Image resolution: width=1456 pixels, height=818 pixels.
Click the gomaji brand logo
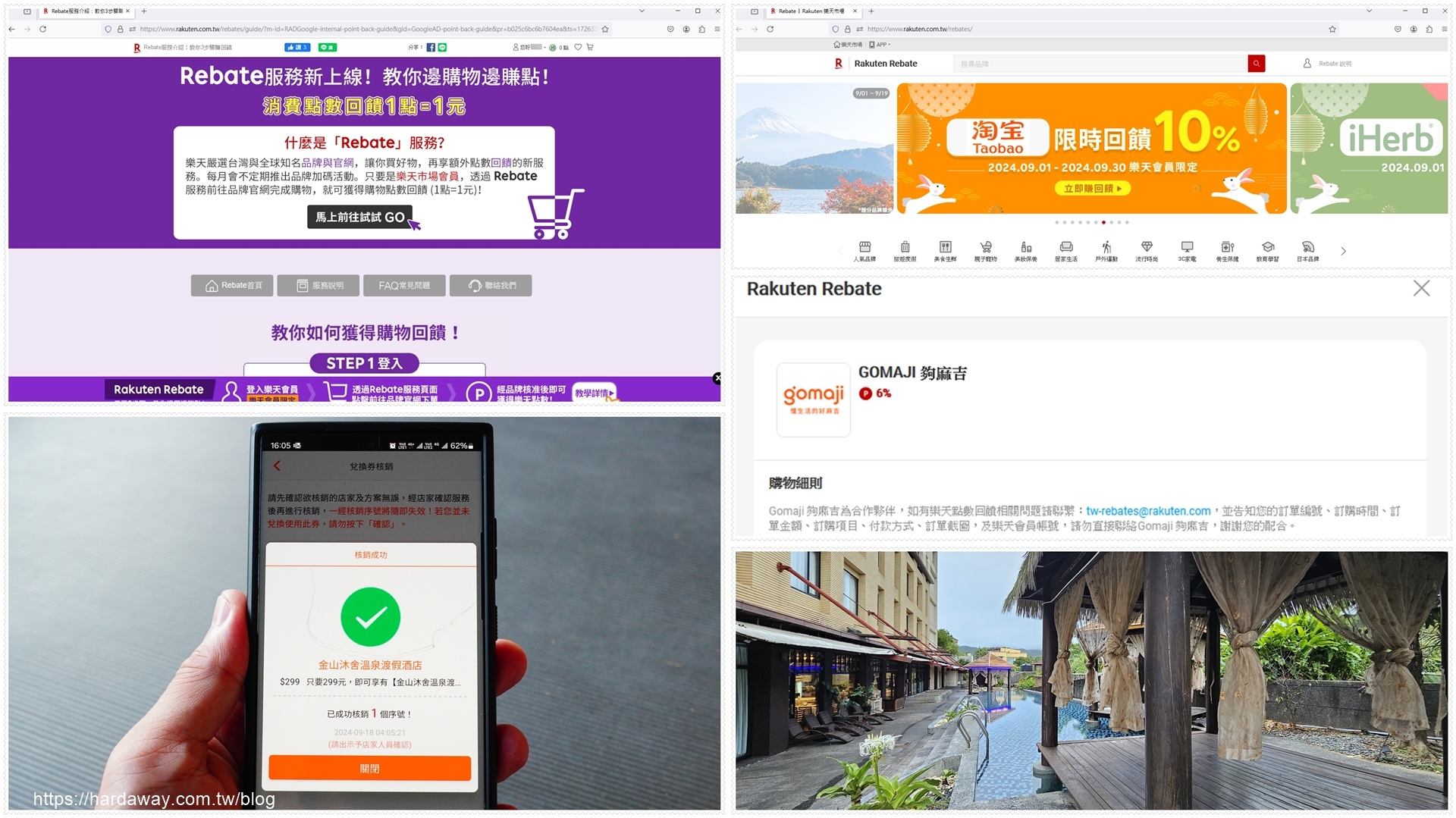click(813, 399)
